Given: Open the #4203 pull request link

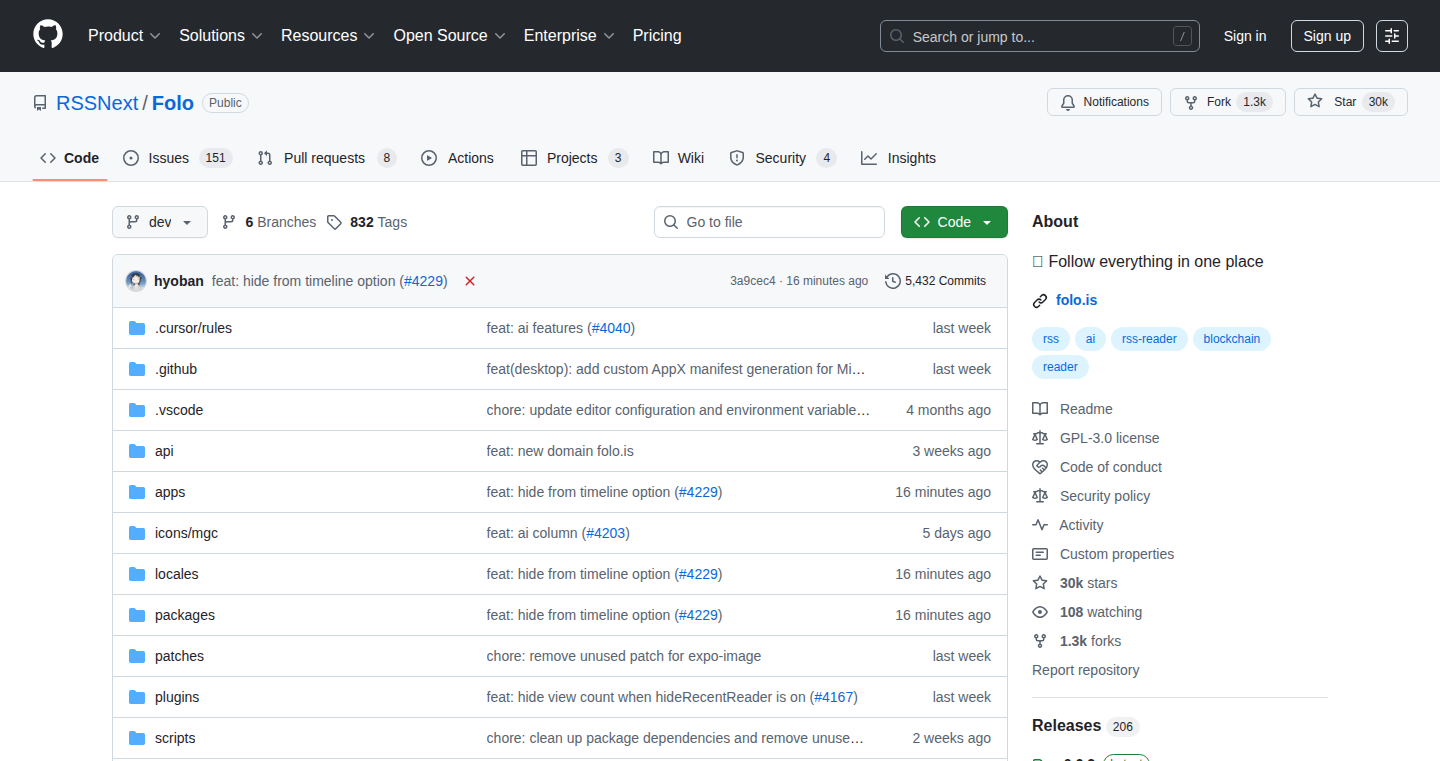Looking at the screenshot, I should click(x=606, y=533).
